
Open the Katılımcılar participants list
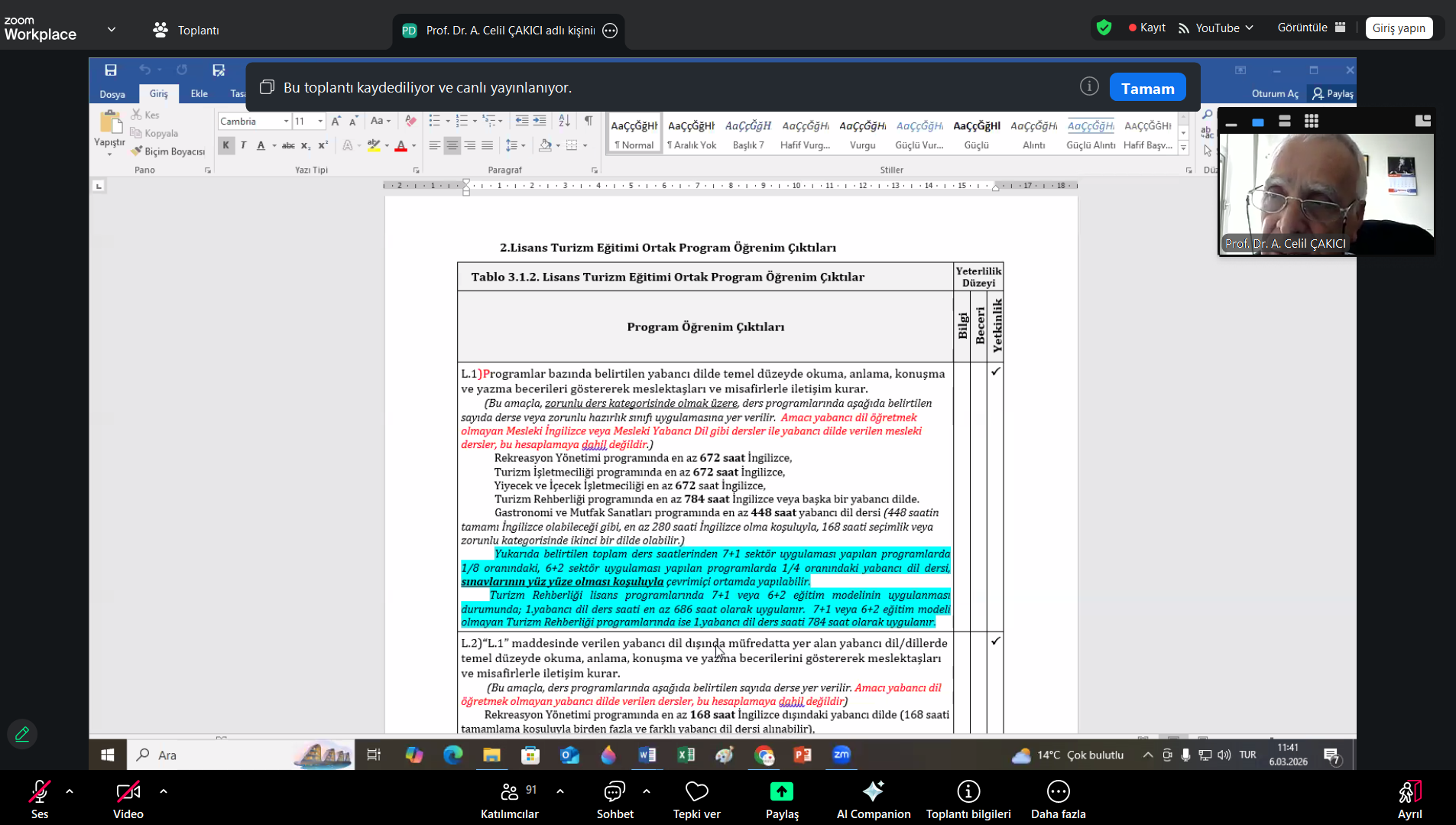pos(509,792)
